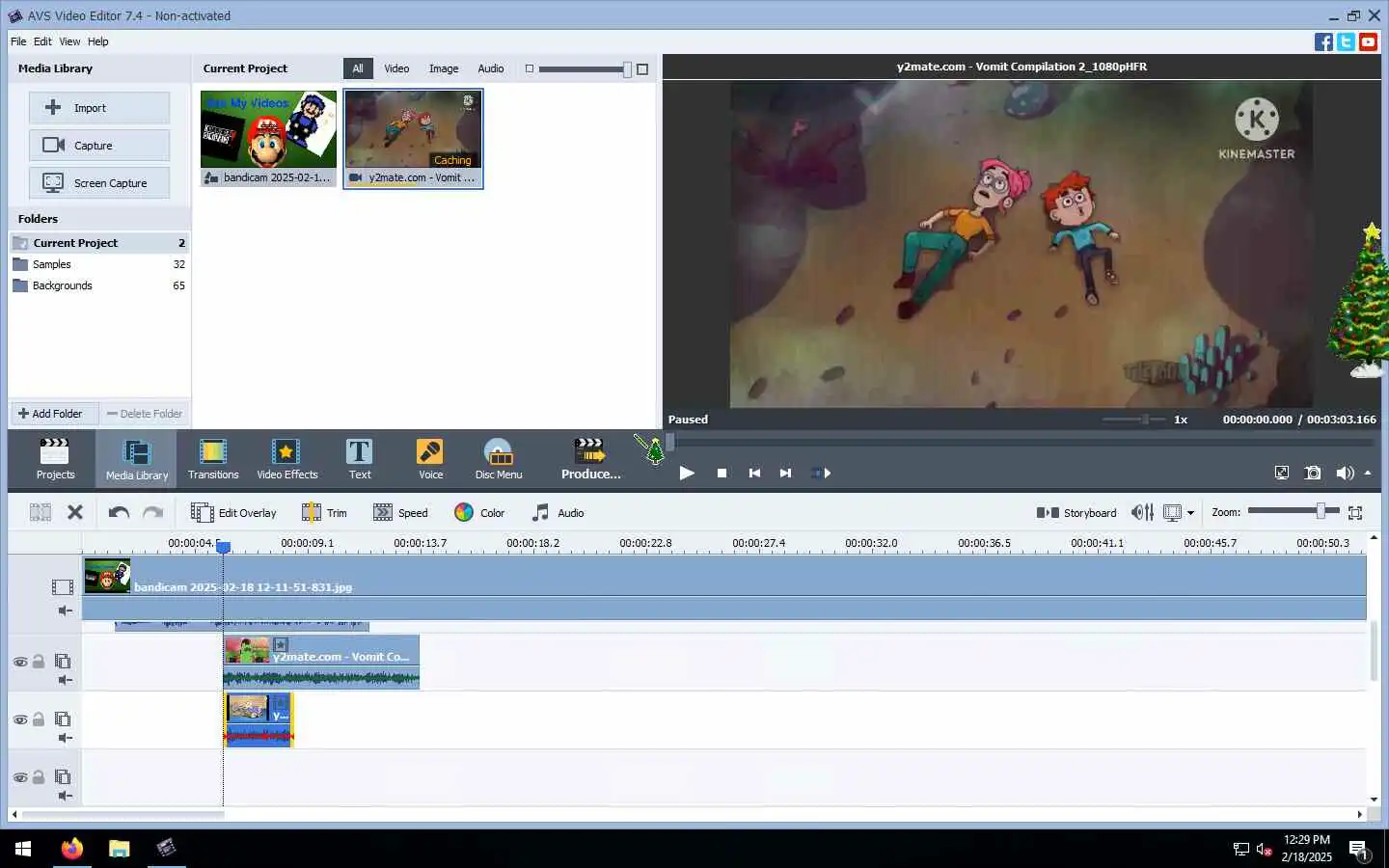Click the Screen Capture button
The image size is (1389, 868).
99,183
